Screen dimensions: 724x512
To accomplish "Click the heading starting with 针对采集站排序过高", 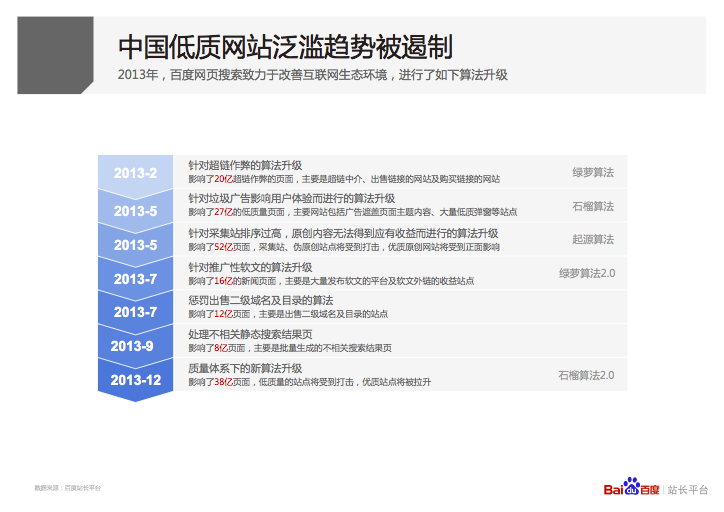I will click(x=343, y=233).
